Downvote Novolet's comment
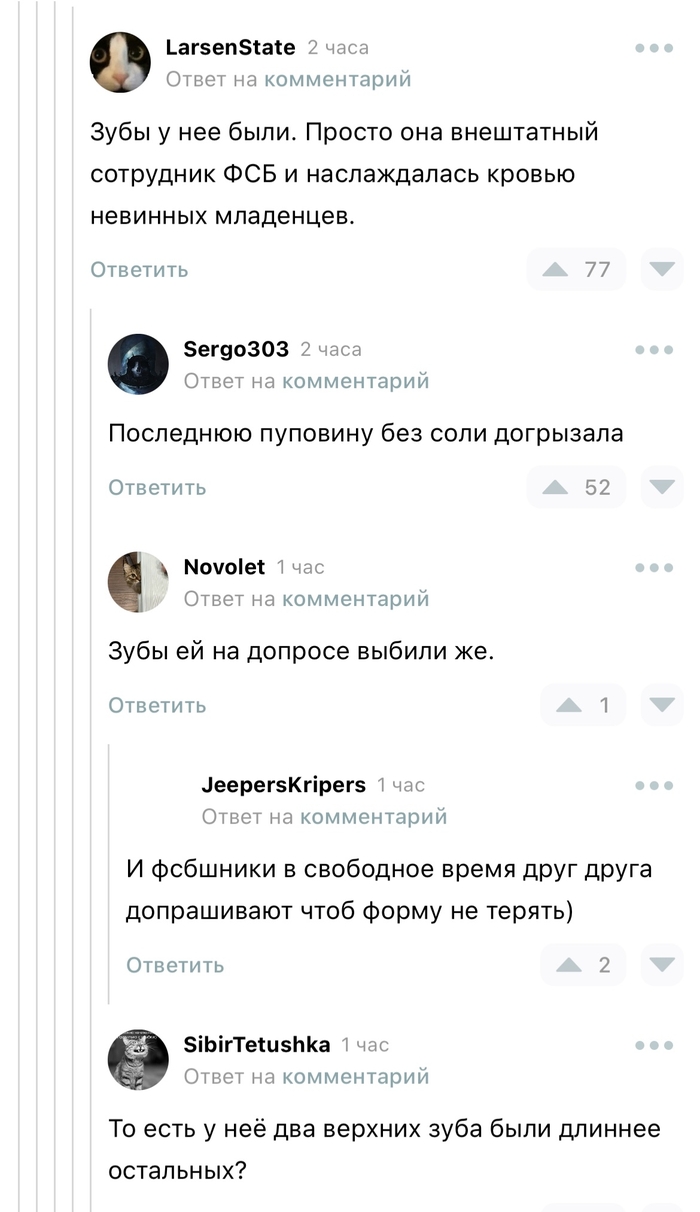Screen dimensions: 700x1212 (662, 706)
